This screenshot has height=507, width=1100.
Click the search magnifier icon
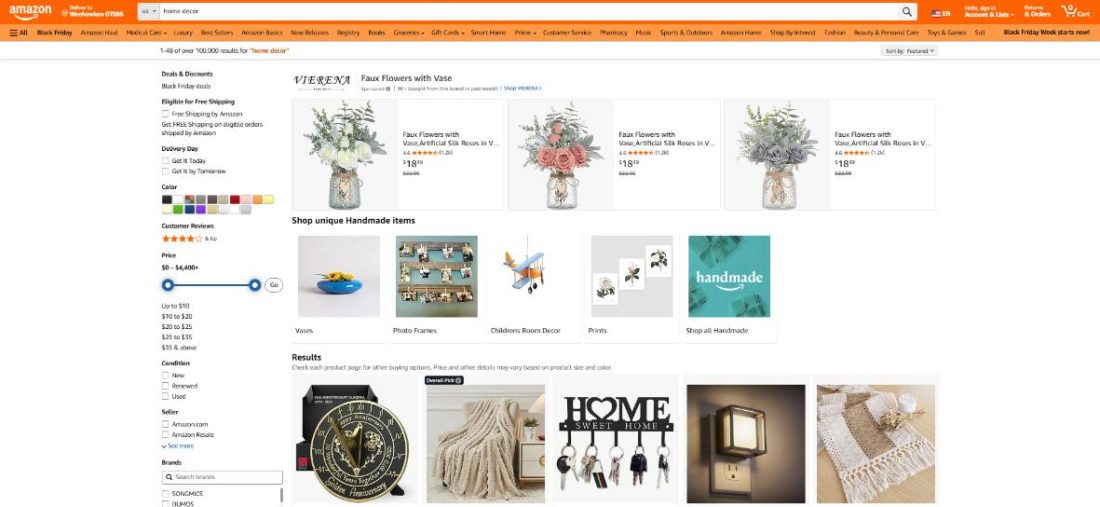pyautogui.click(x=907, y=12)
